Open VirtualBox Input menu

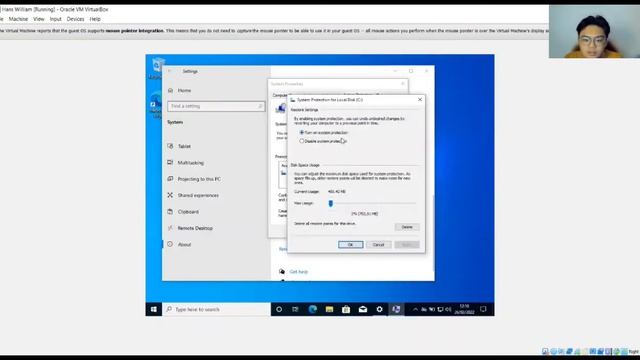click(x=56, y=19)
